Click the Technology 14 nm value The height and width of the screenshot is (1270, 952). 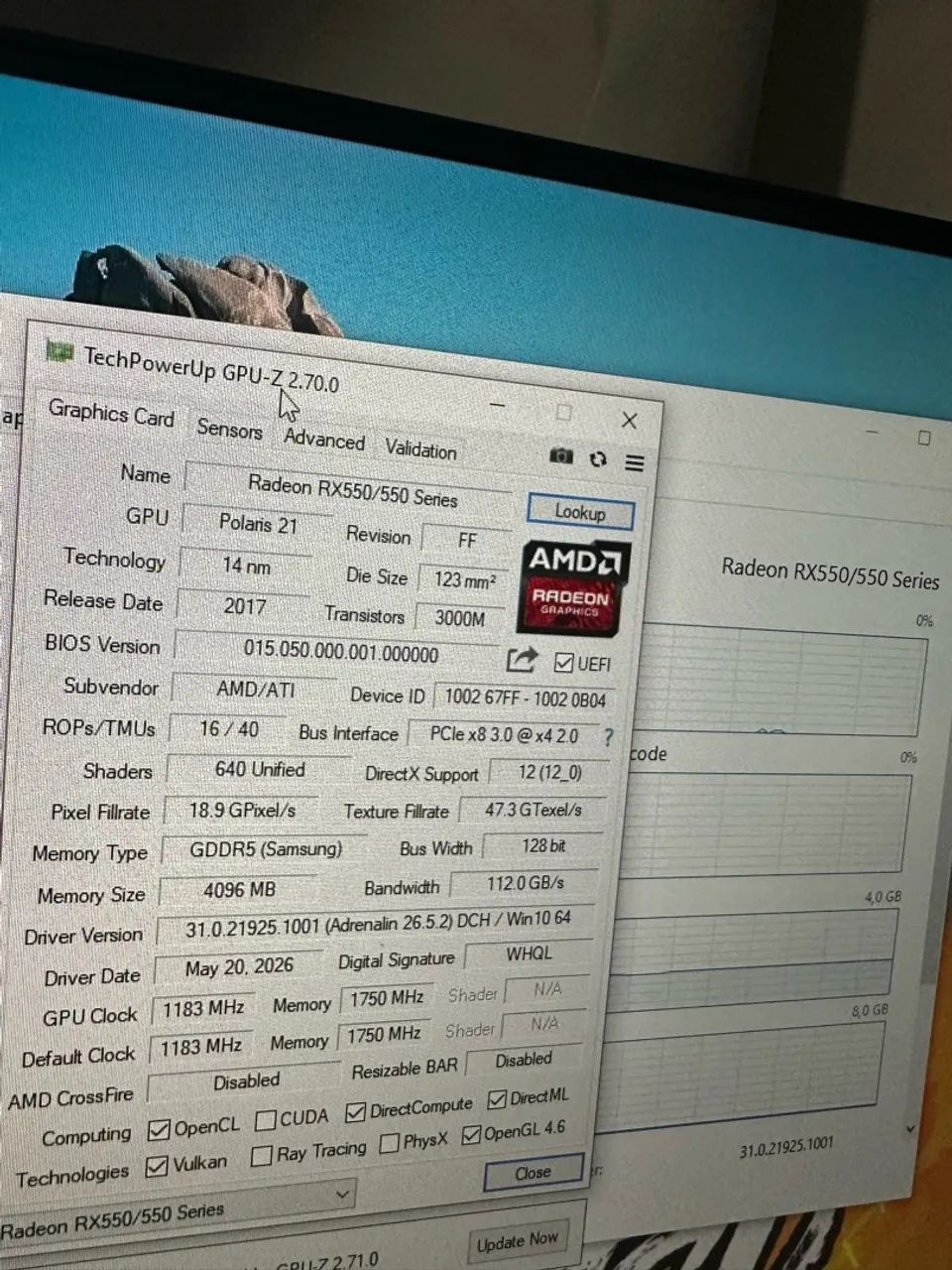tap(246, 566)
